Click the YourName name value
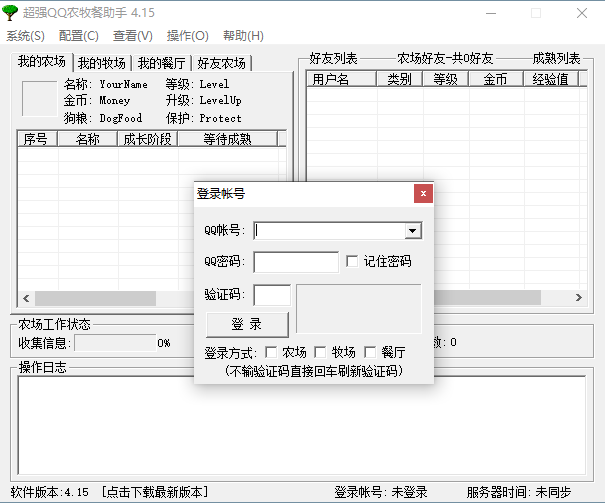 [123, 84]
